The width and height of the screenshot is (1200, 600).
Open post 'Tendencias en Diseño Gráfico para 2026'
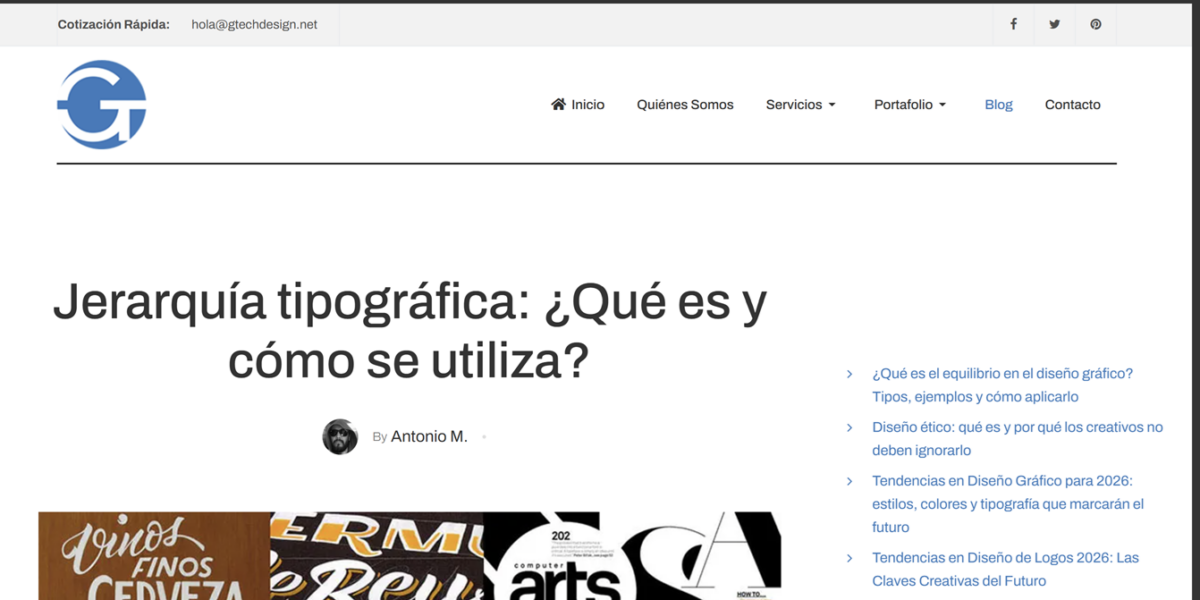(x=1008, y=504)
